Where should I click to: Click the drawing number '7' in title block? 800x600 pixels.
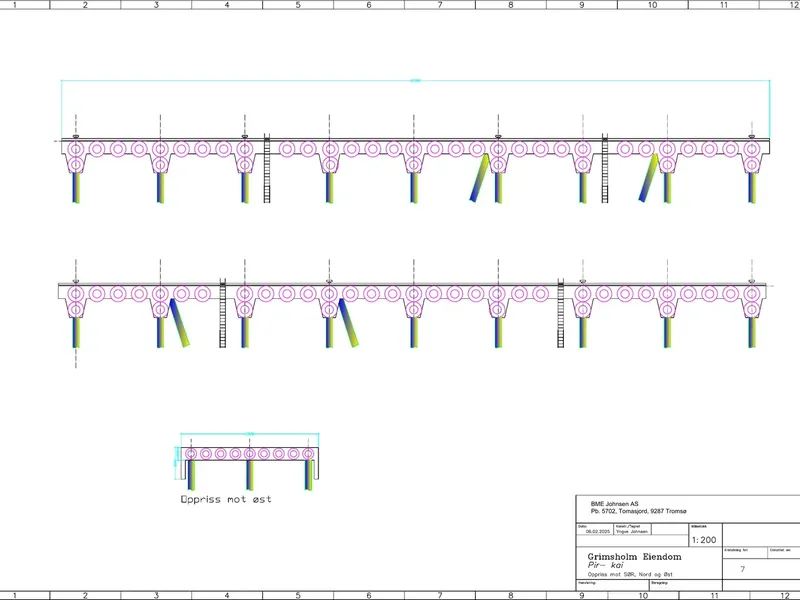[743, 569]
